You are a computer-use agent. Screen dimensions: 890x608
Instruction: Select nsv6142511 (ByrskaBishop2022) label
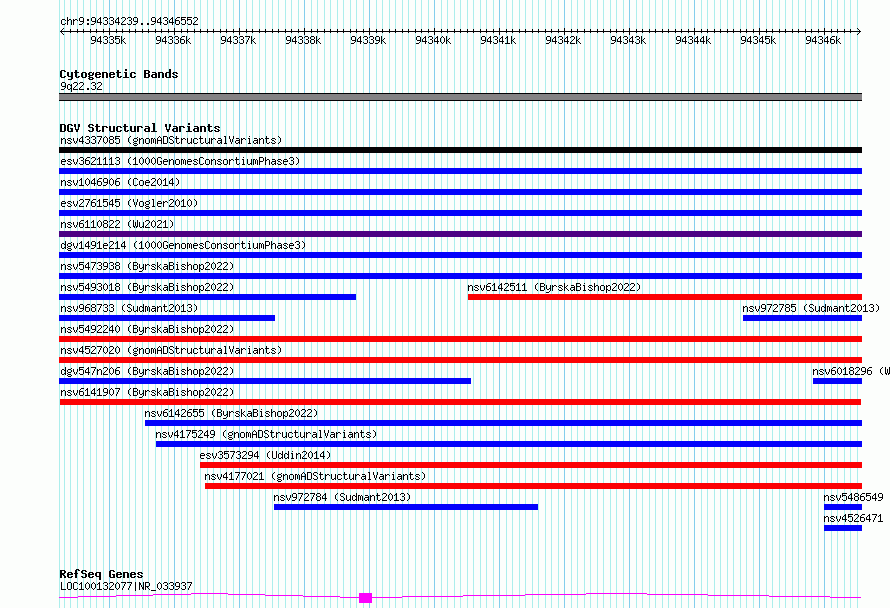click(554, 287)
